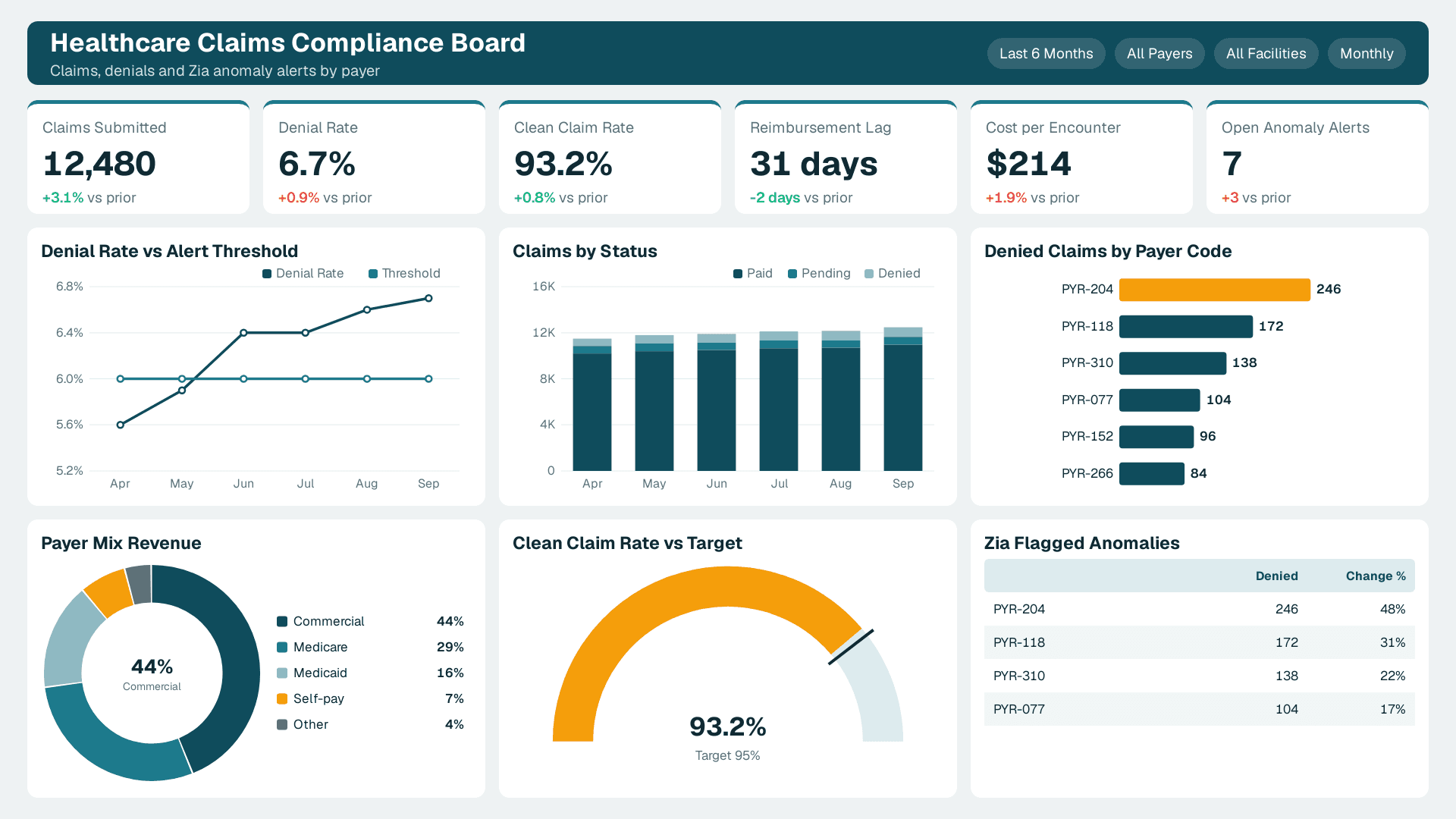Click the 93.2% gauge value
1456x819 pixels.
pos(728,727)
